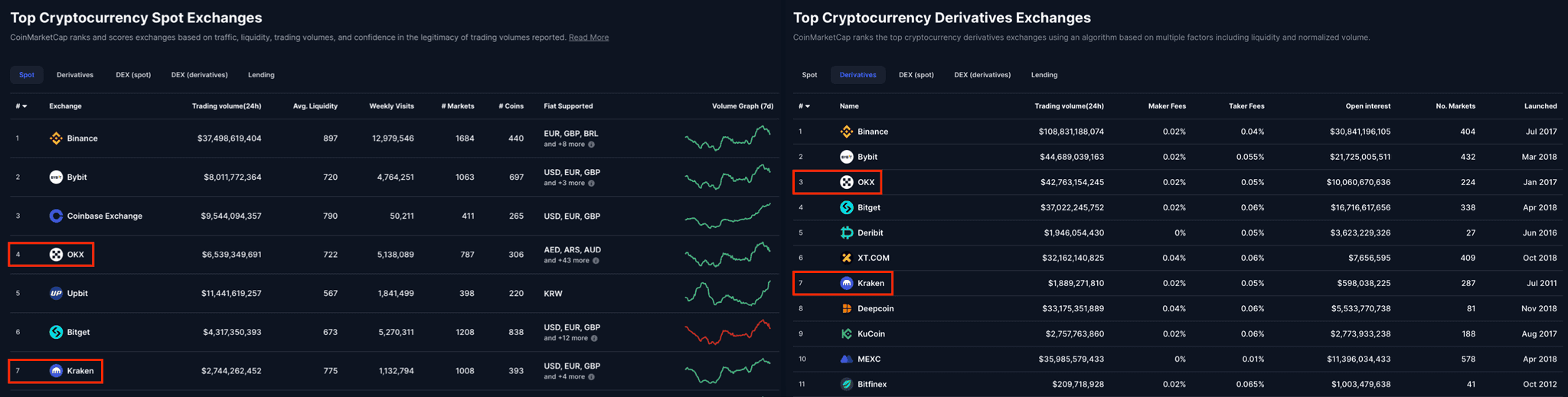Click the Coinbase Exchange logo icon

(56, 216)
